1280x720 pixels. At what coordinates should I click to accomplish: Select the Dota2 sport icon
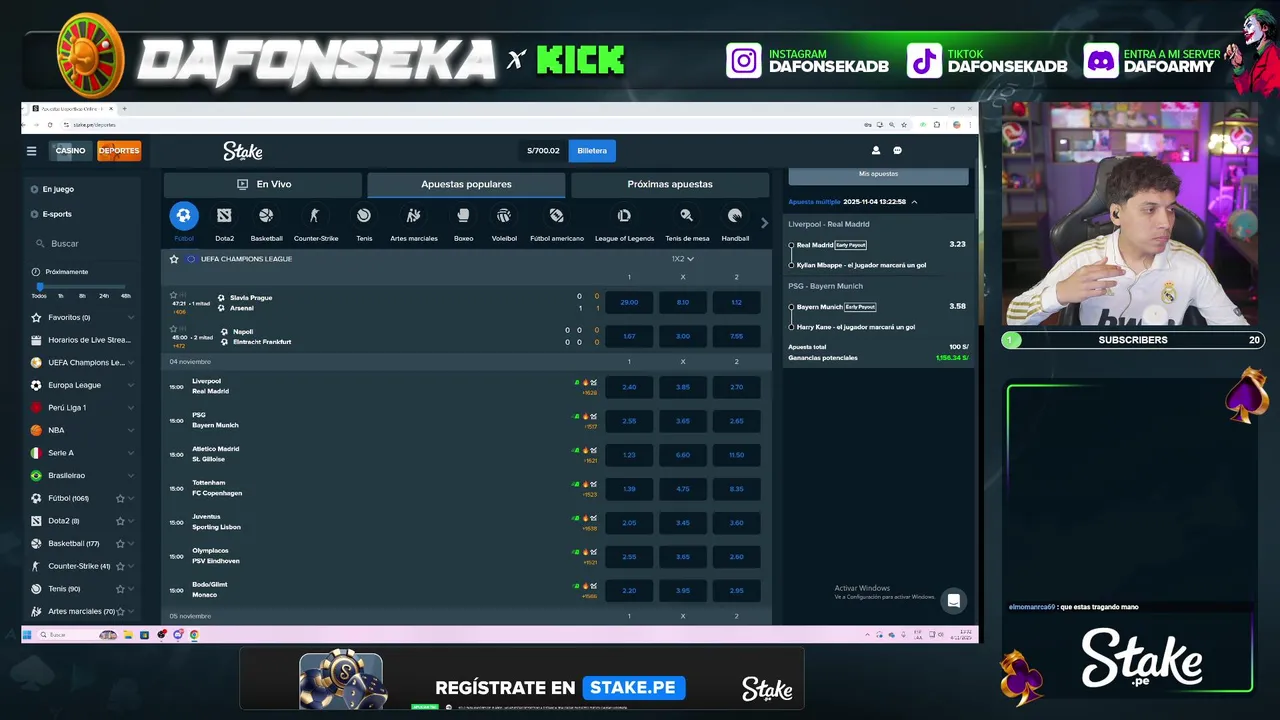[224, 215]
